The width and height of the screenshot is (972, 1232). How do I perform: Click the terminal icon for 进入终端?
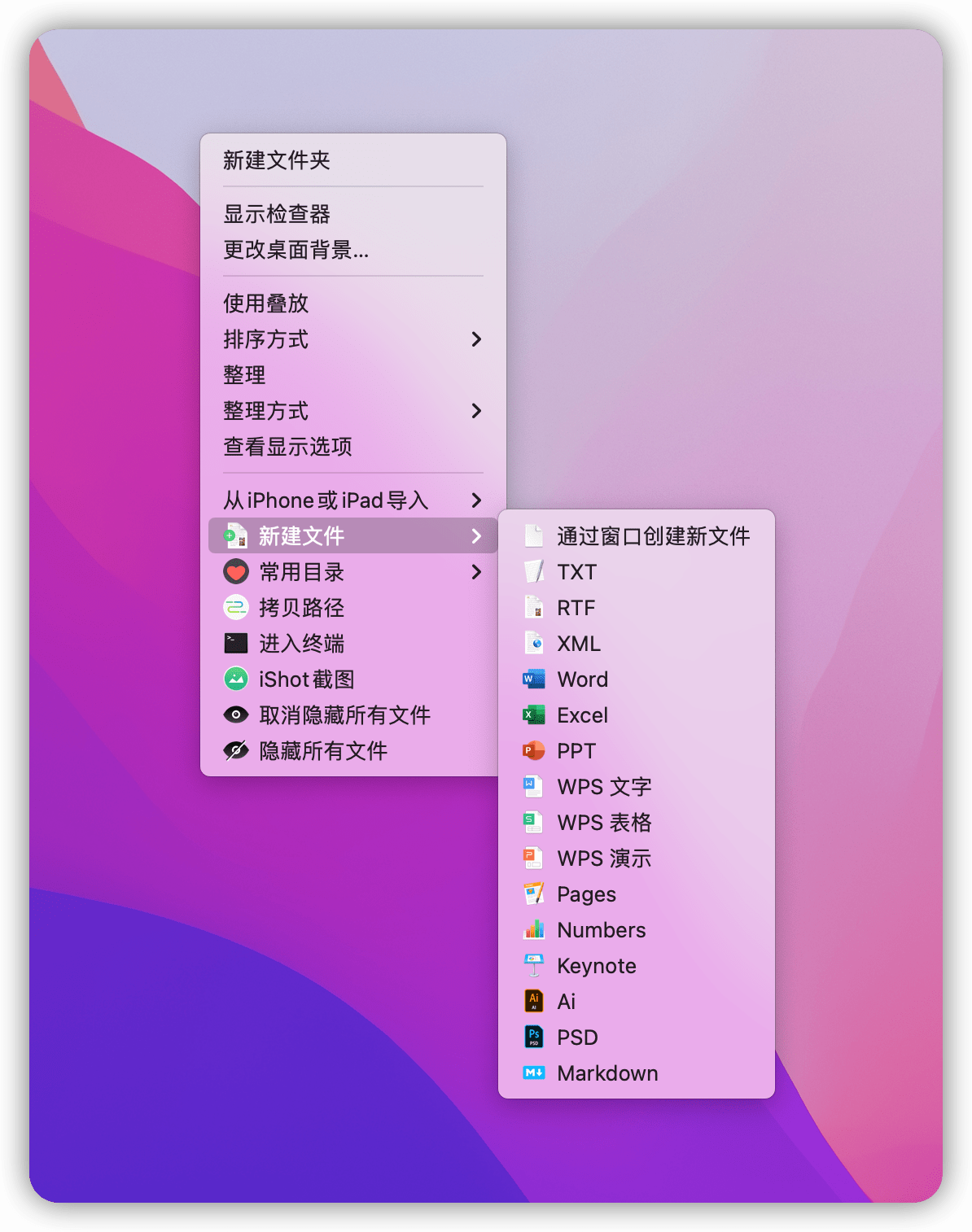pyautogui.click(x=236, y=644)
